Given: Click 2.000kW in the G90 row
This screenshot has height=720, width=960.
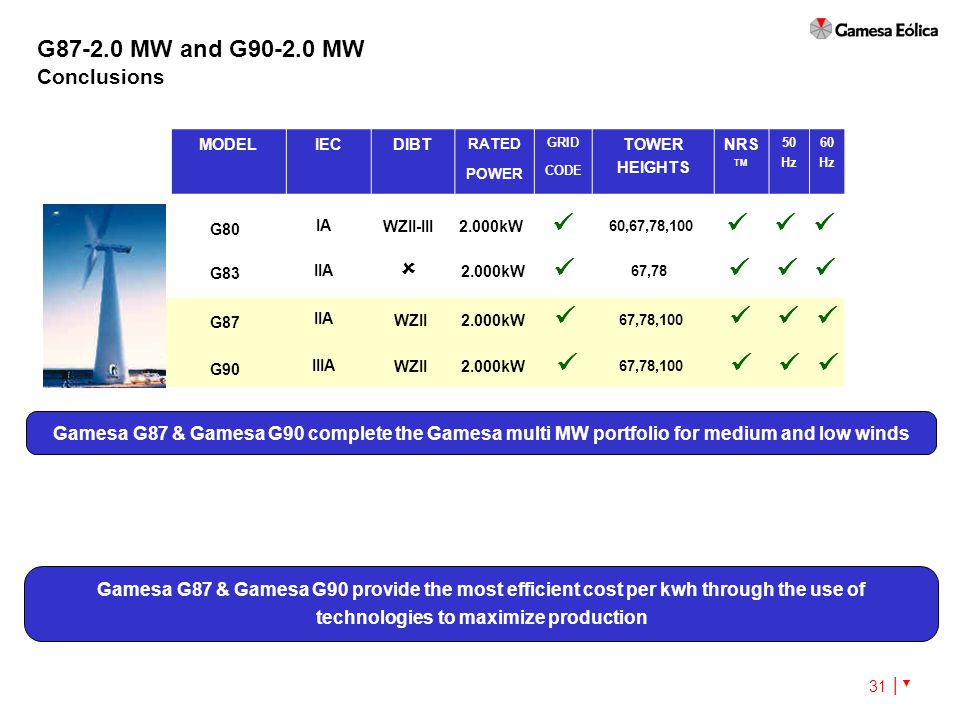Looking at the screenshot, I should (493, 366).
